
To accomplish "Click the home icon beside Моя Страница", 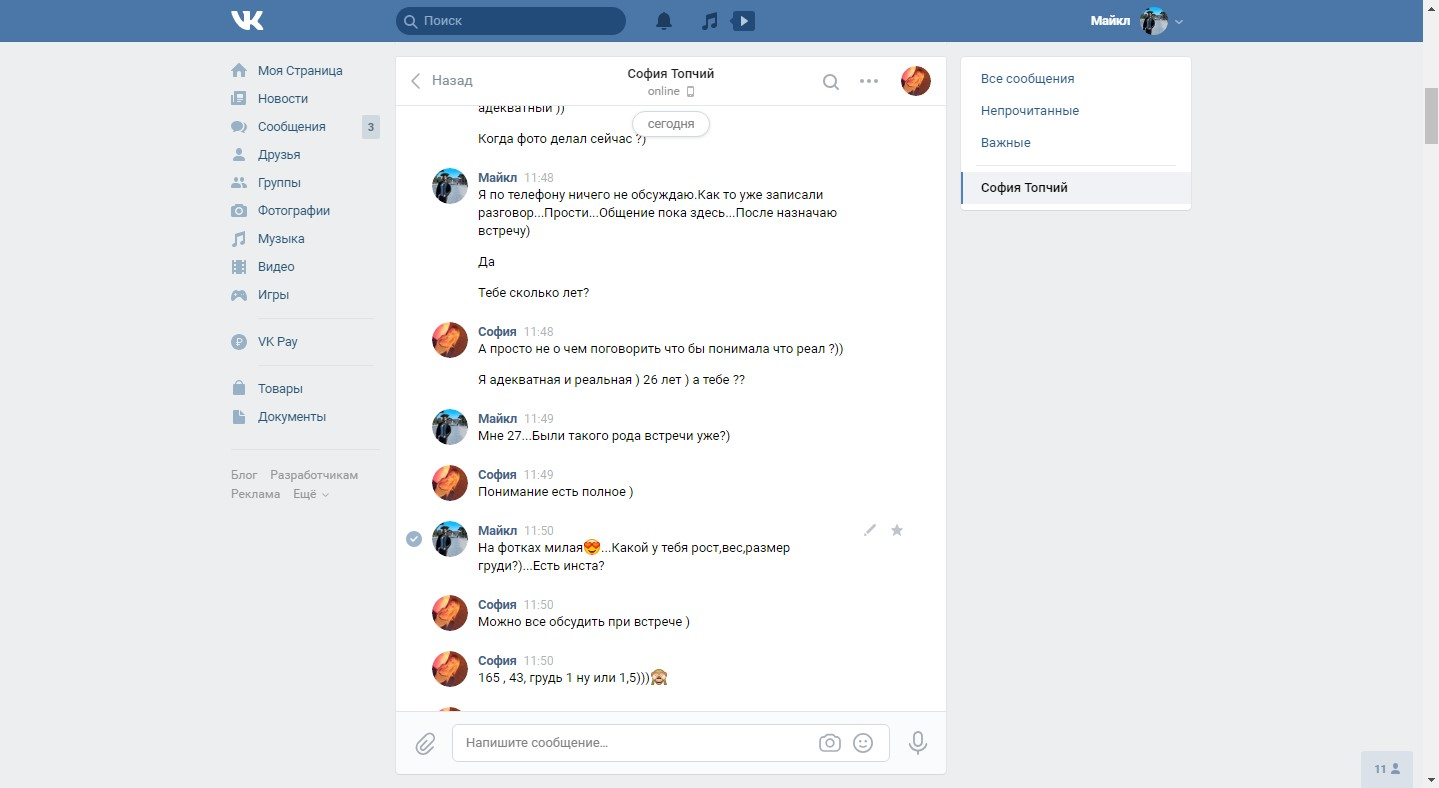I will tap(239, 71).
